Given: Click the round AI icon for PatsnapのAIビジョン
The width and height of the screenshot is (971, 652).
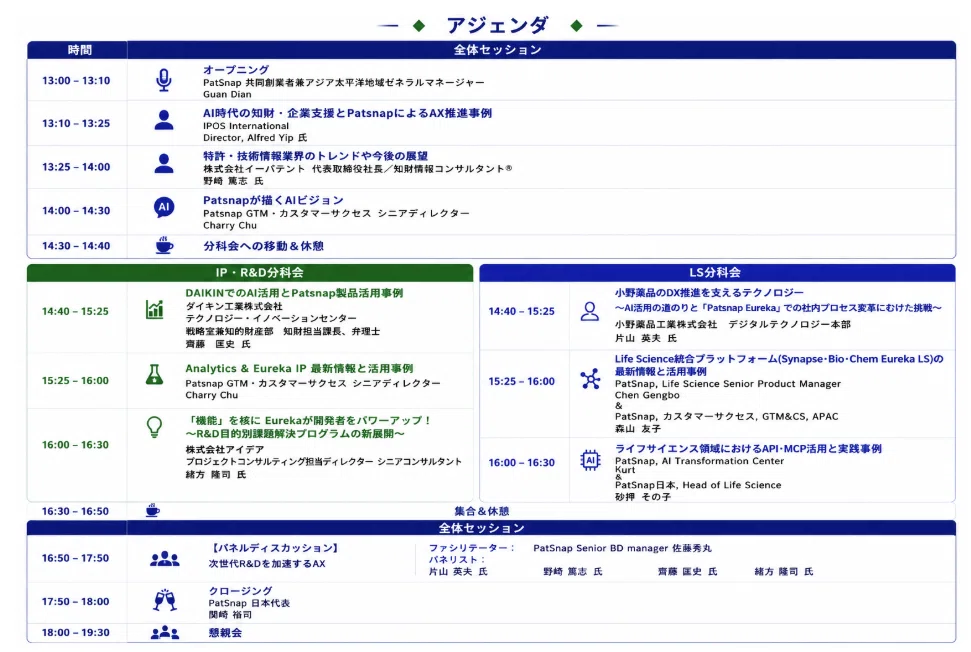Looking at the screenshot, I should tap(163, 207).
